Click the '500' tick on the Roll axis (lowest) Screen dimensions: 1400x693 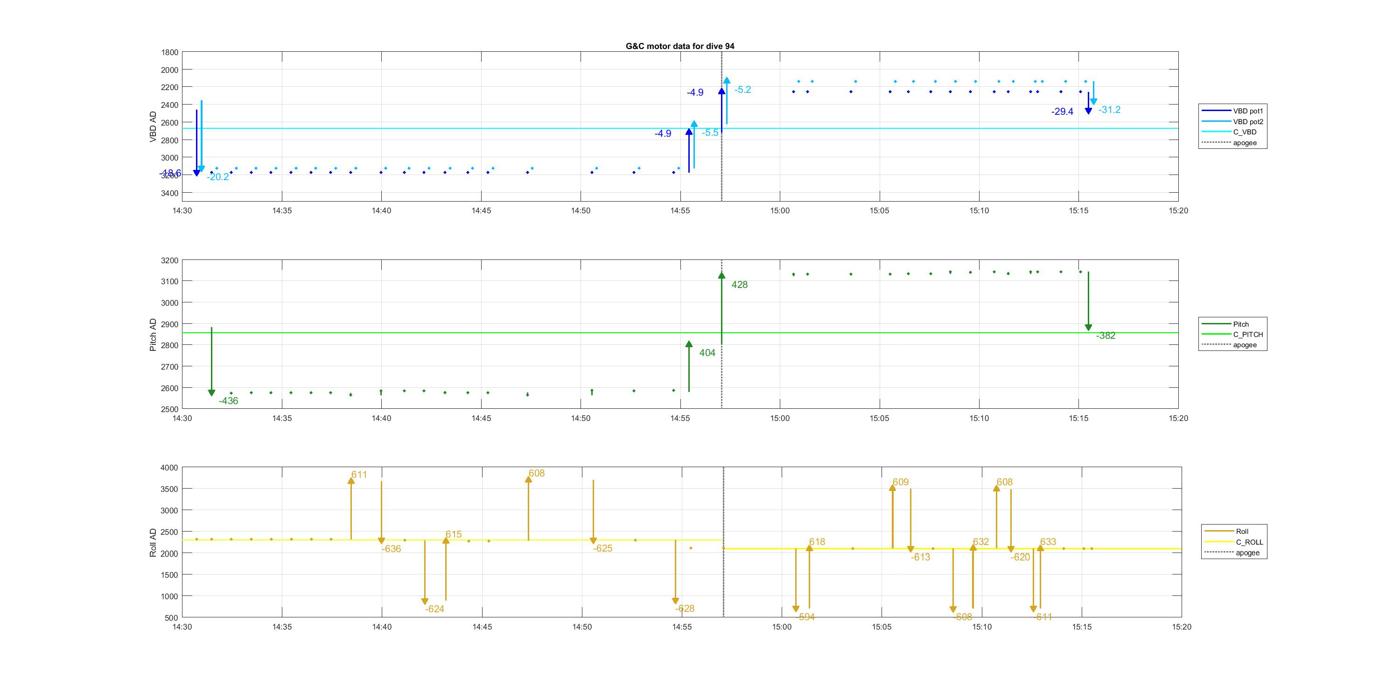pyautogui.click(x=172, y=617)
